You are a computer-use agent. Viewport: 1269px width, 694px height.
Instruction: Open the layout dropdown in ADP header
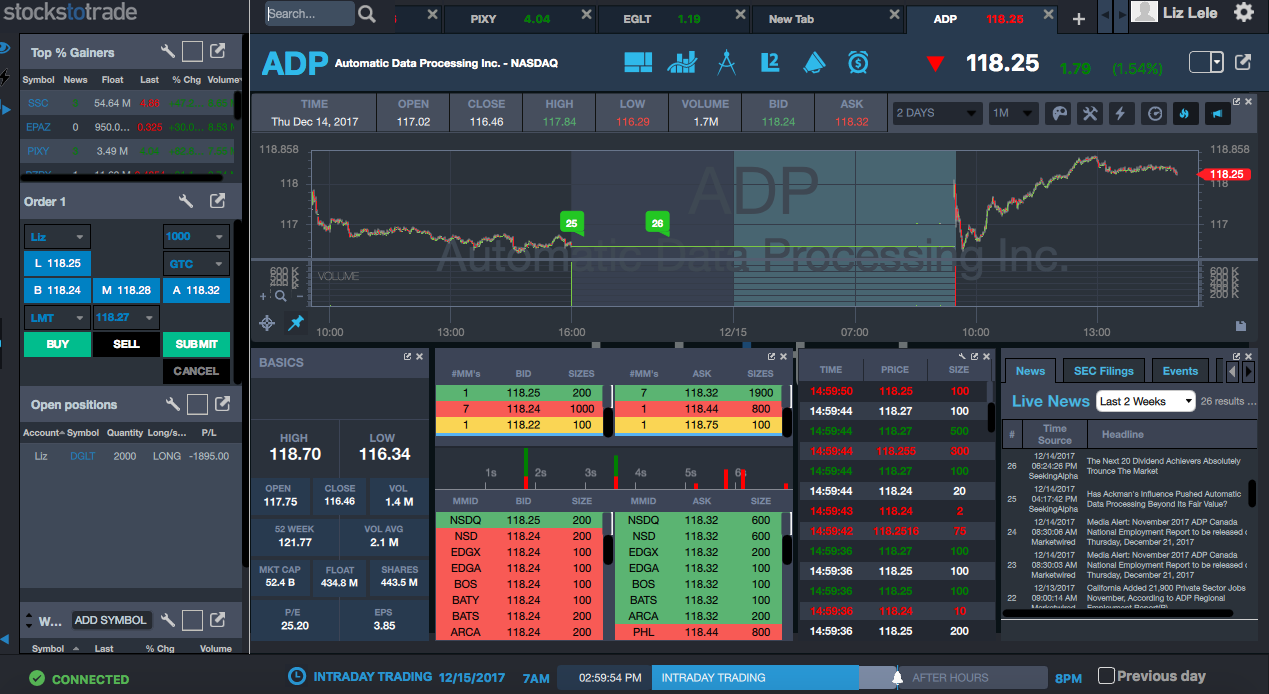(1206, 62)
